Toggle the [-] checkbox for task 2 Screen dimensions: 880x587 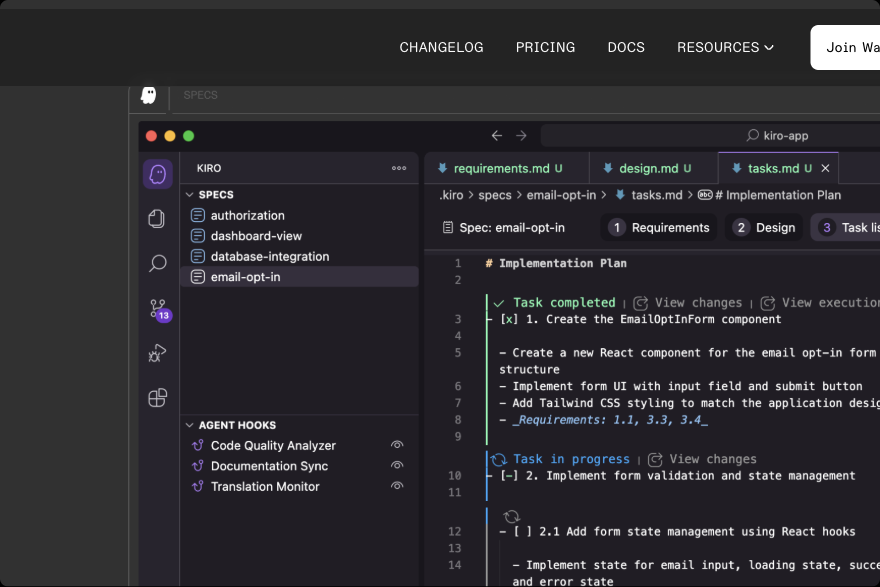pos(509,476)
